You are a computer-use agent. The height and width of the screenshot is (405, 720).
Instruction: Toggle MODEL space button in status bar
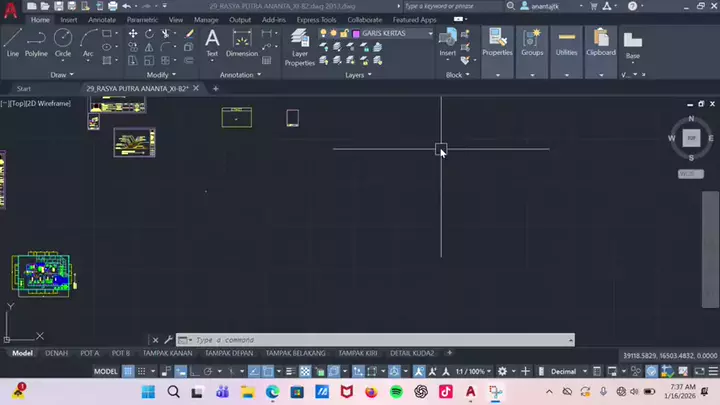(106, 371)
